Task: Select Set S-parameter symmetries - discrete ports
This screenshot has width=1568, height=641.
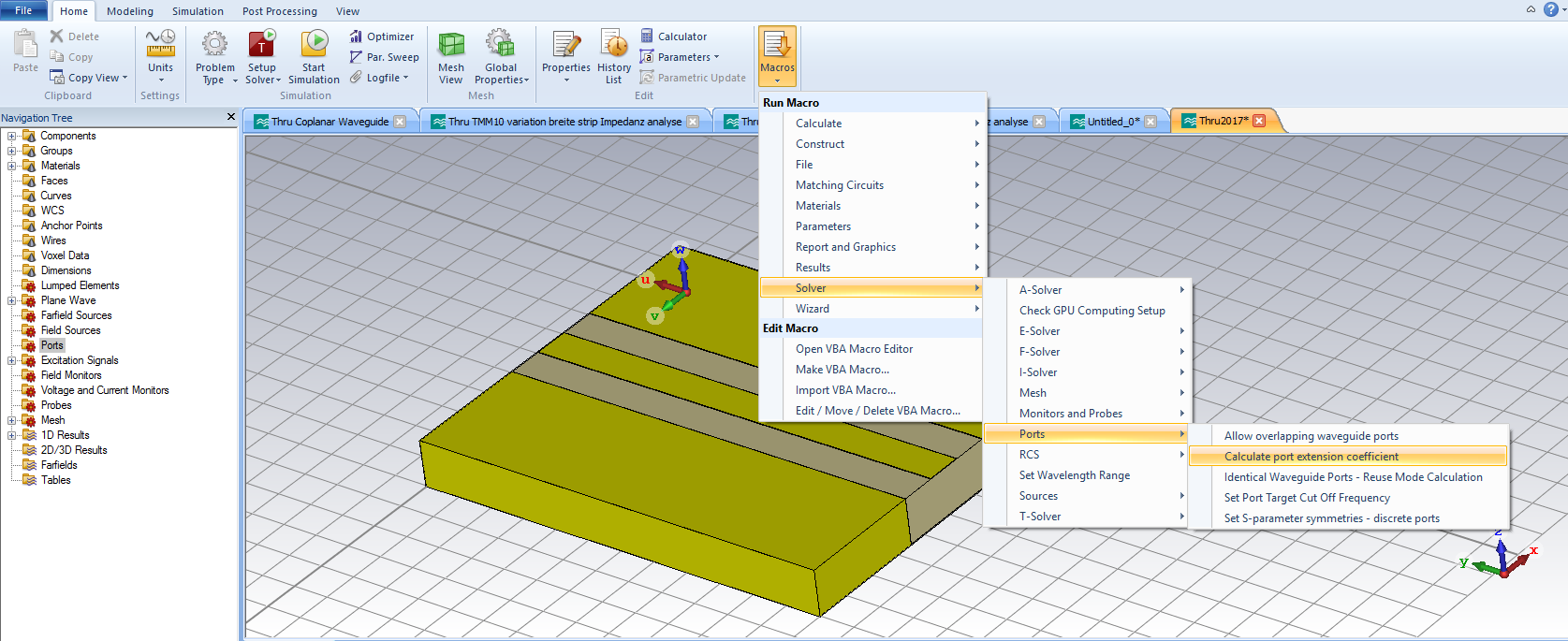Action: coord(1348,518)
